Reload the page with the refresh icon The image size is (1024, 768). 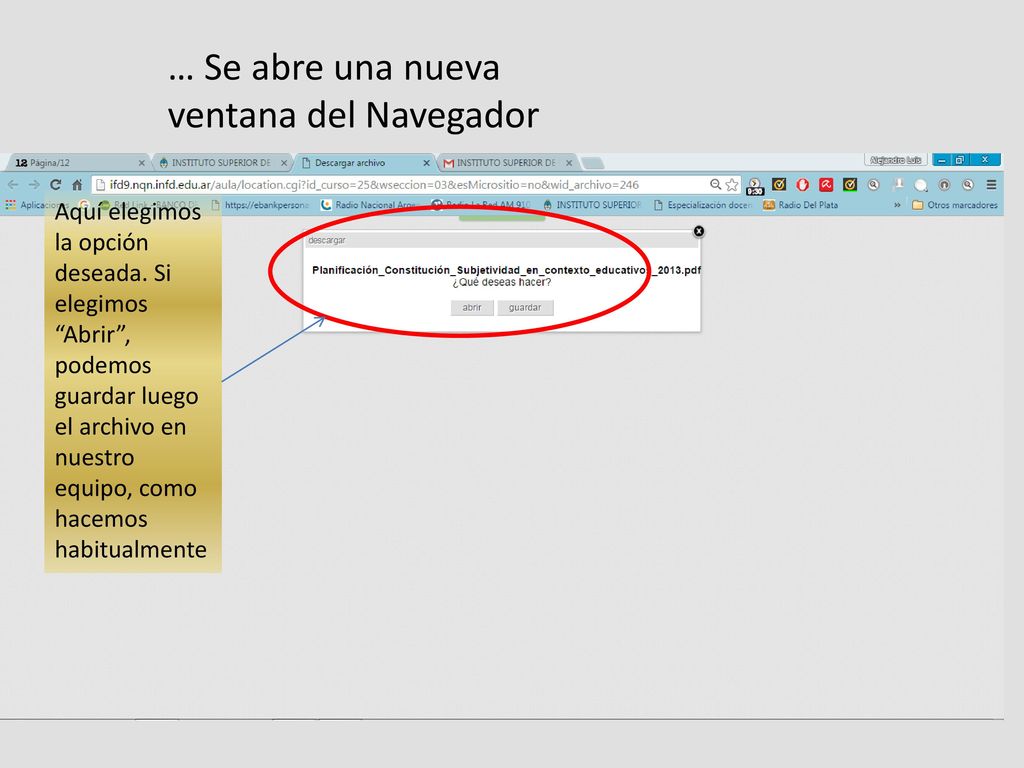point(56,185)
